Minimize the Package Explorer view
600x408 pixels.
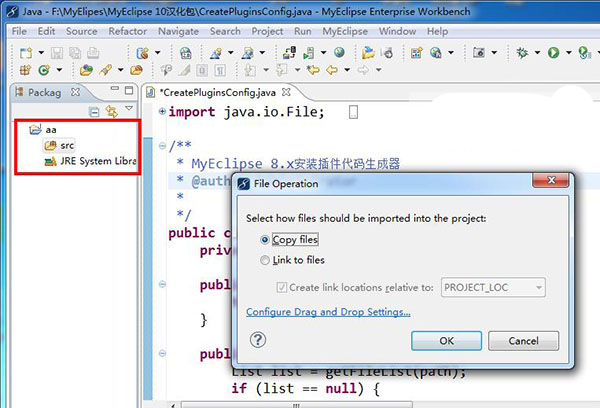[115, 88]
